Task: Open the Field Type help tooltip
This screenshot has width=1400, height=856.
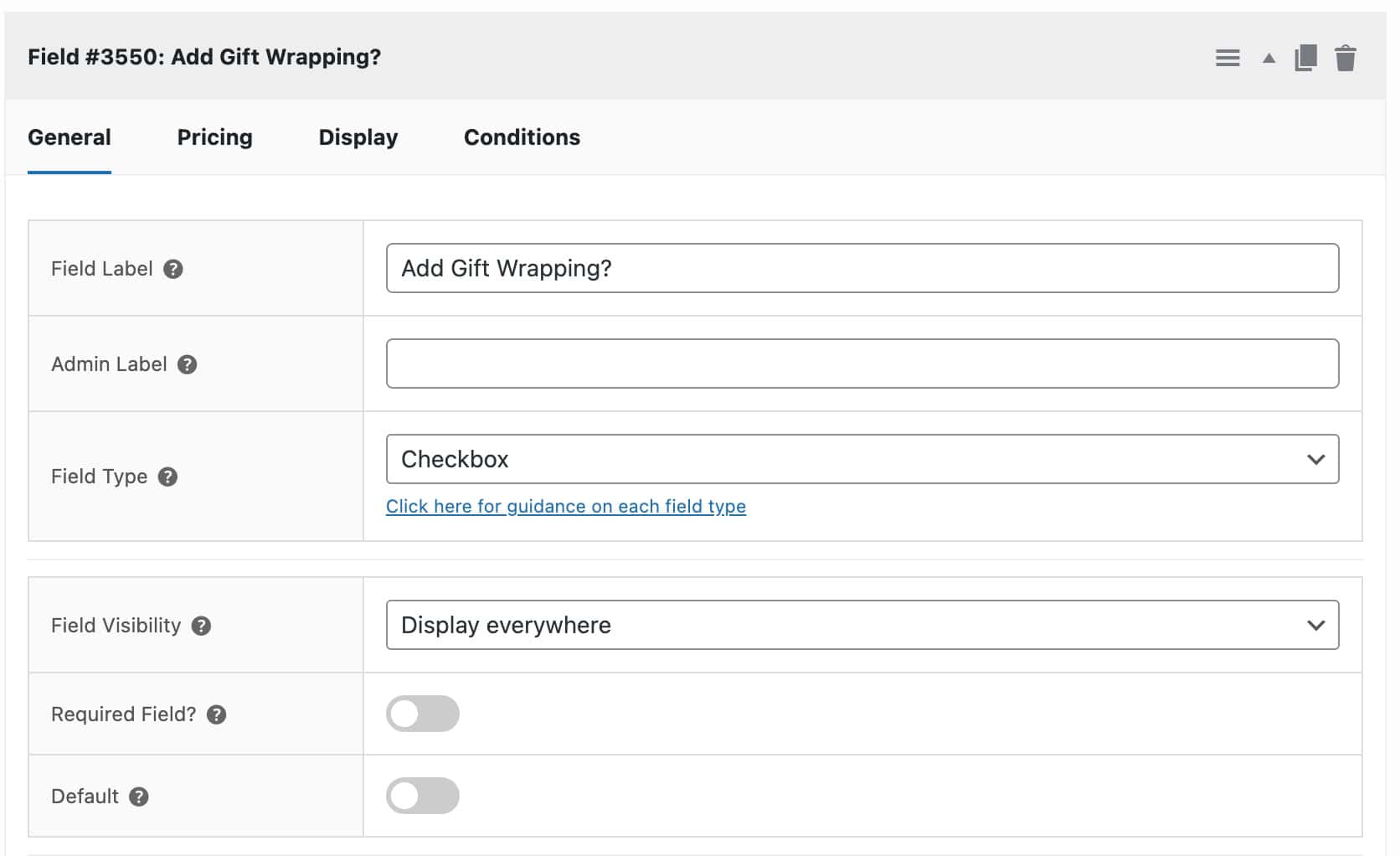Action: pos(168,477)
